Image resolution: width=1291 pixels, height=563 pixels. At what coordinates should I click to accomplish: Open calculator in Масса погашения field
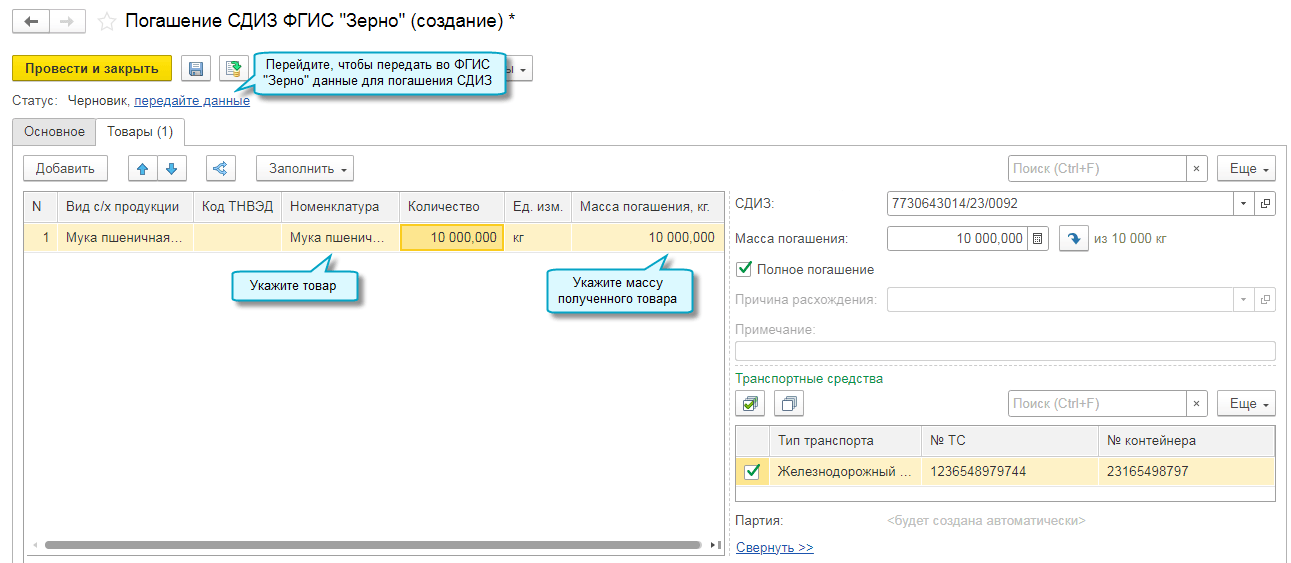1037,239
